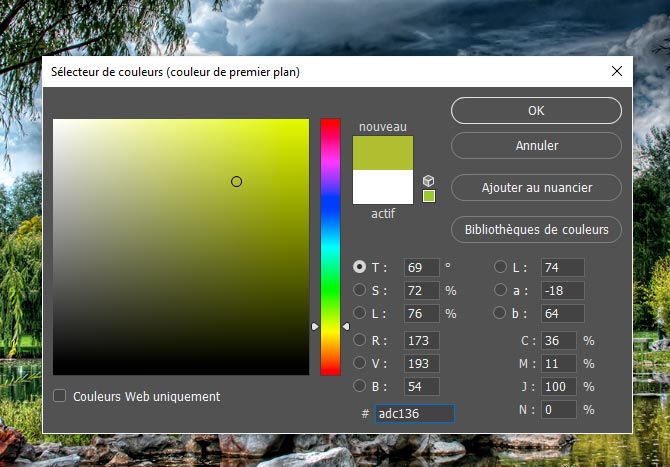Click the white active color swatch
Viewport: 670px width, 467px height.
(x=383, y=187)
